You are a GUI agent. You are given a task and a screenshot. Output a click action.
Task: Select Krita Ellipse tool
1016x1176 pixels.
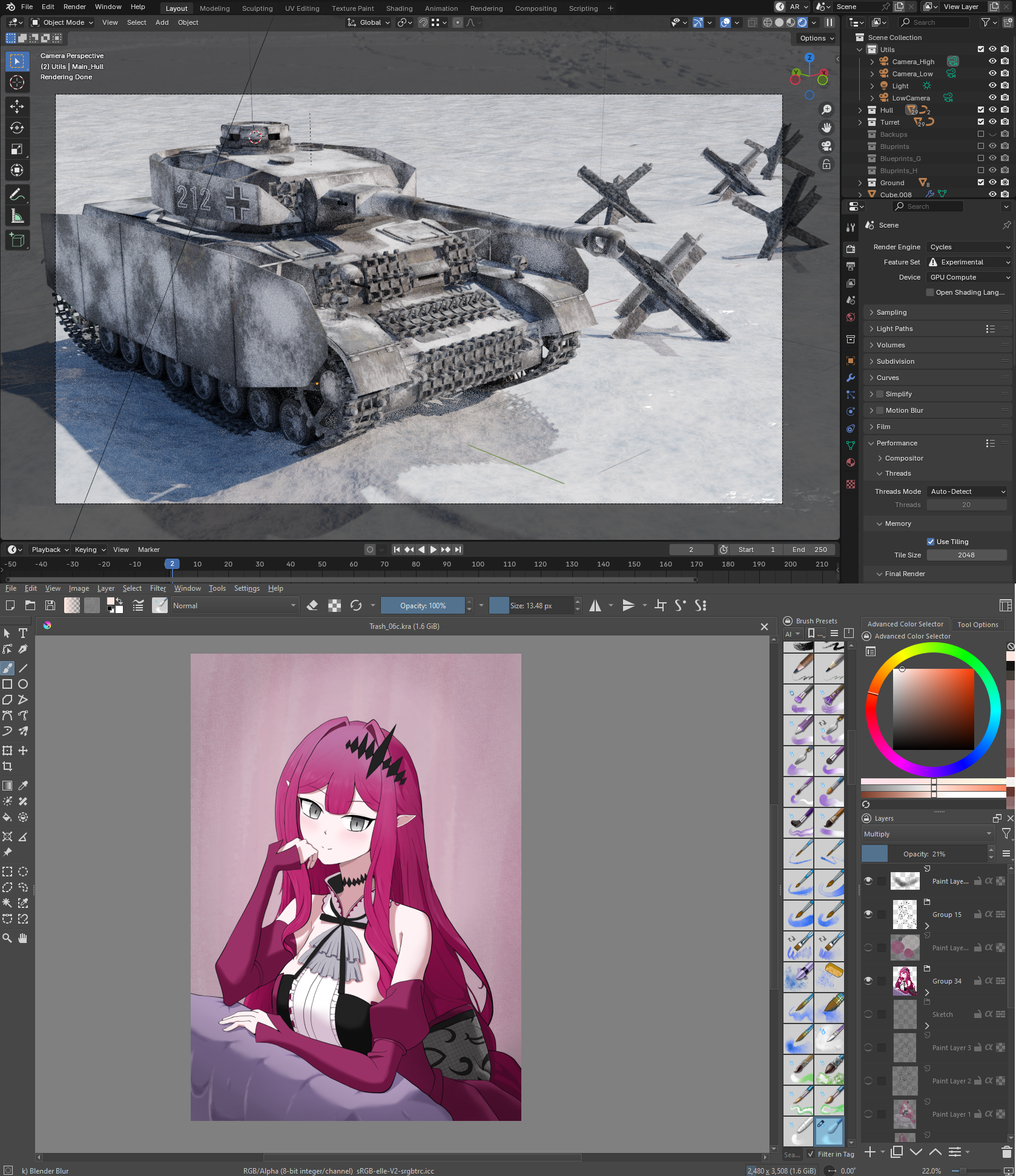click(x=23, y=684)
